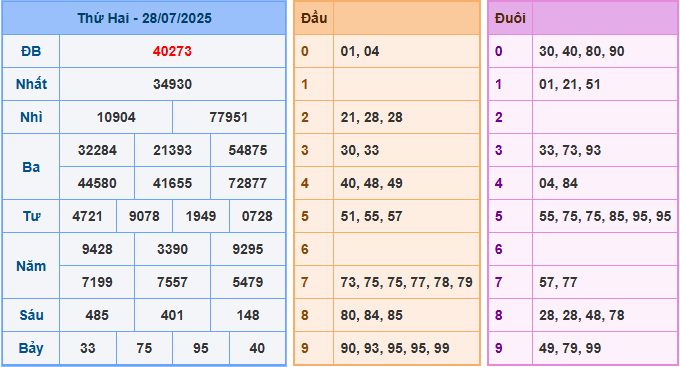Select third prize number 32284
This screenshot has width=680, height=367.
tap(97, 150)
